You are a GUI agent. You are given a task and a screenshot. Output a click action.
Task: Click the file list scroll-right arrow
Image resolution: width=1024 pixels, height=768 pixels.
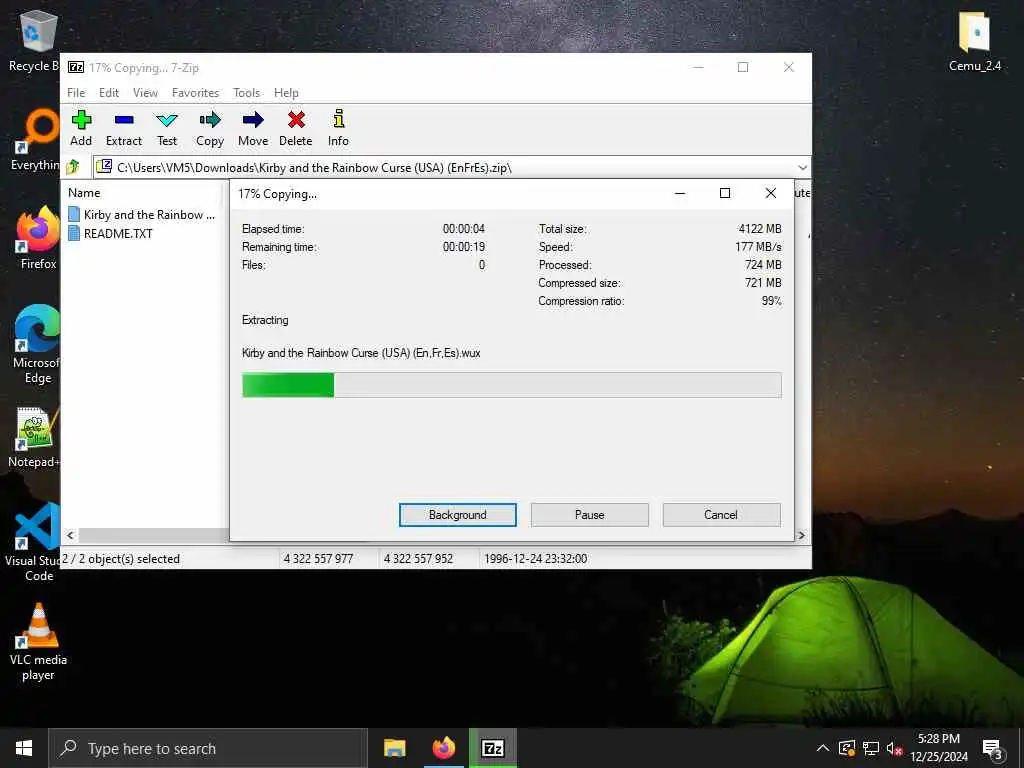coord(801,536)
